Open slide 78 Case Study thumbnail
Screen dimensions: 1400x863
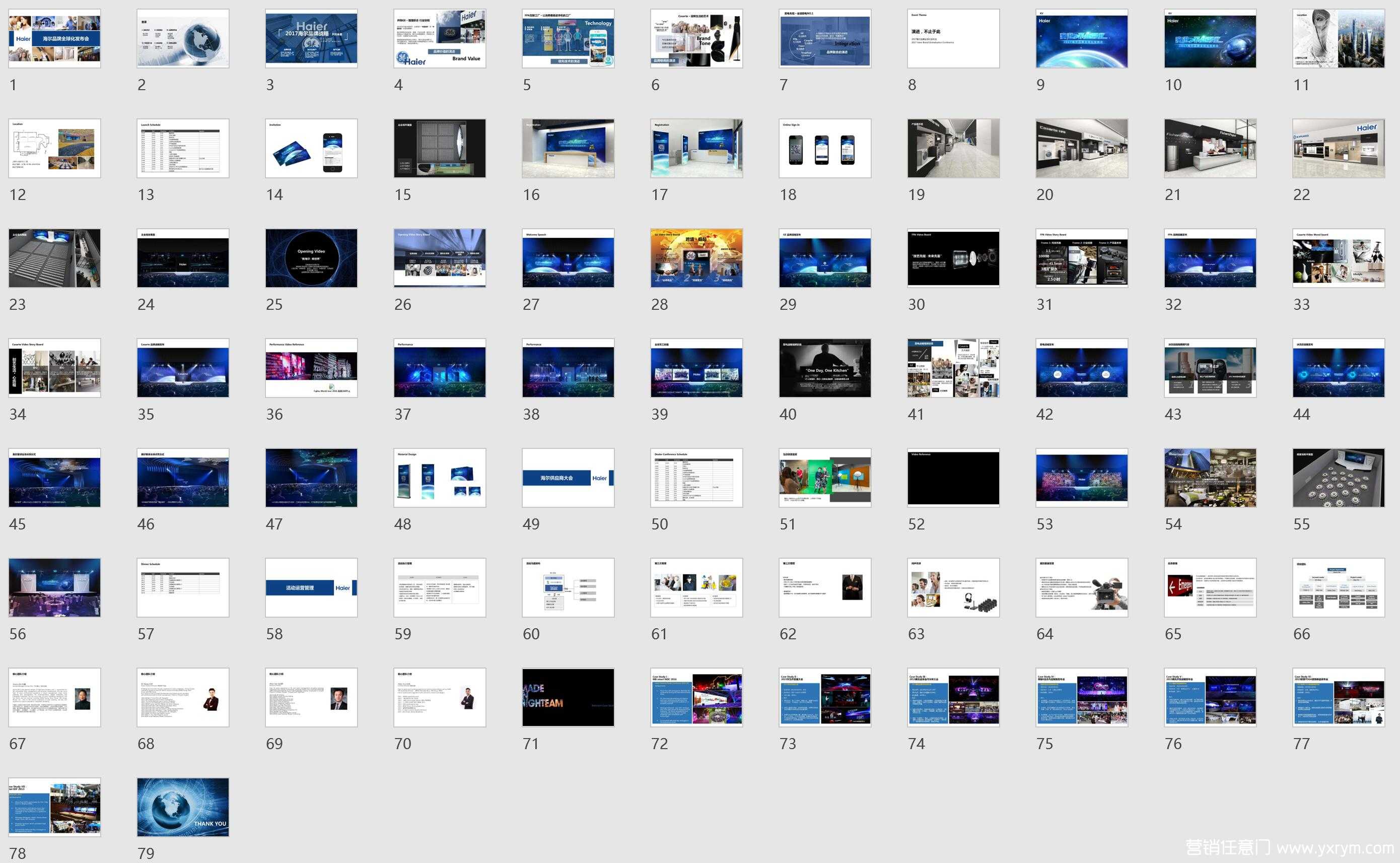click(x=55, y=808)
